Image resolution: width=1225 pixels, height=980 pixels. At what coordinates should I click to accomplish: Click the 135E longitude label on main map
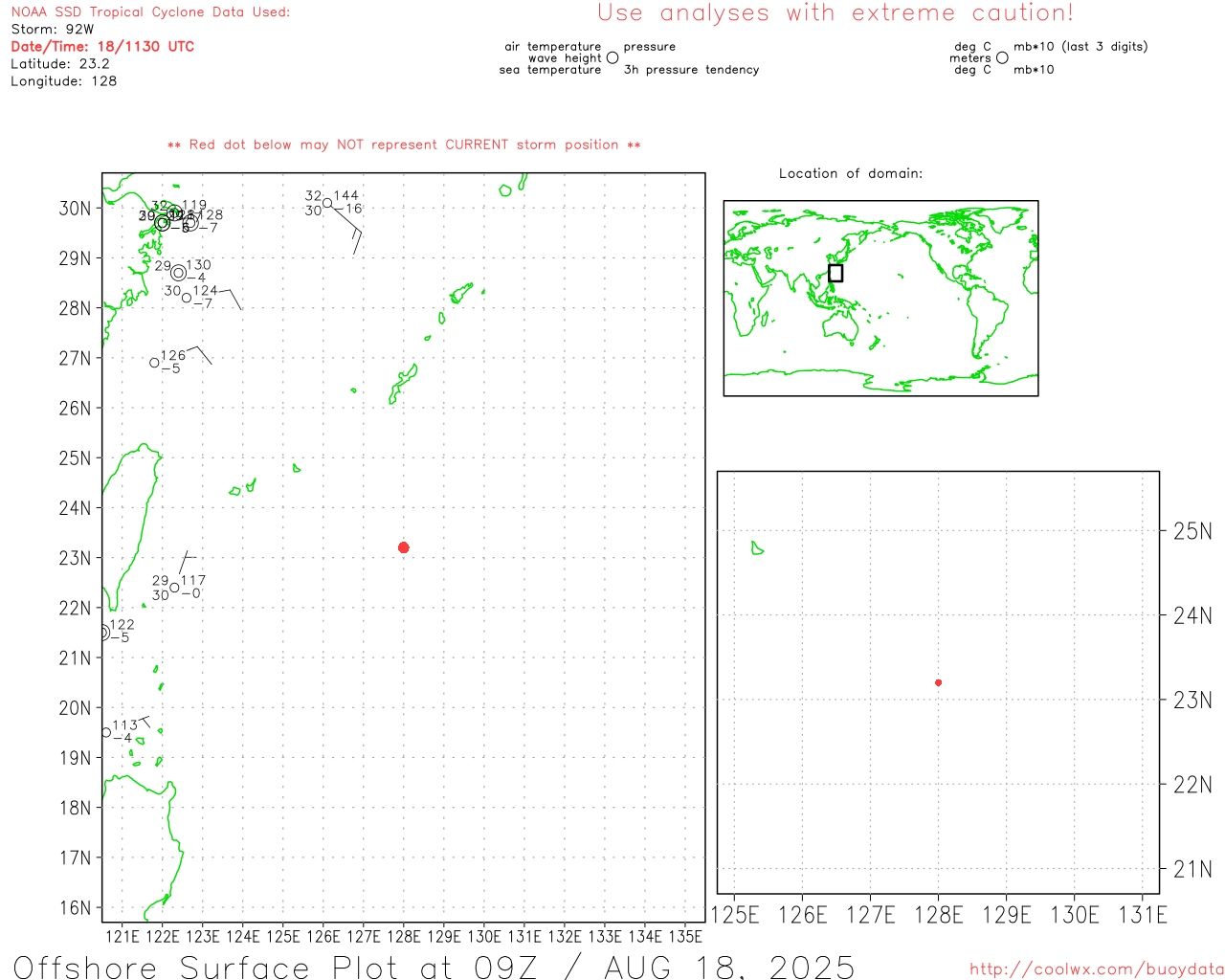click(685, 937)
